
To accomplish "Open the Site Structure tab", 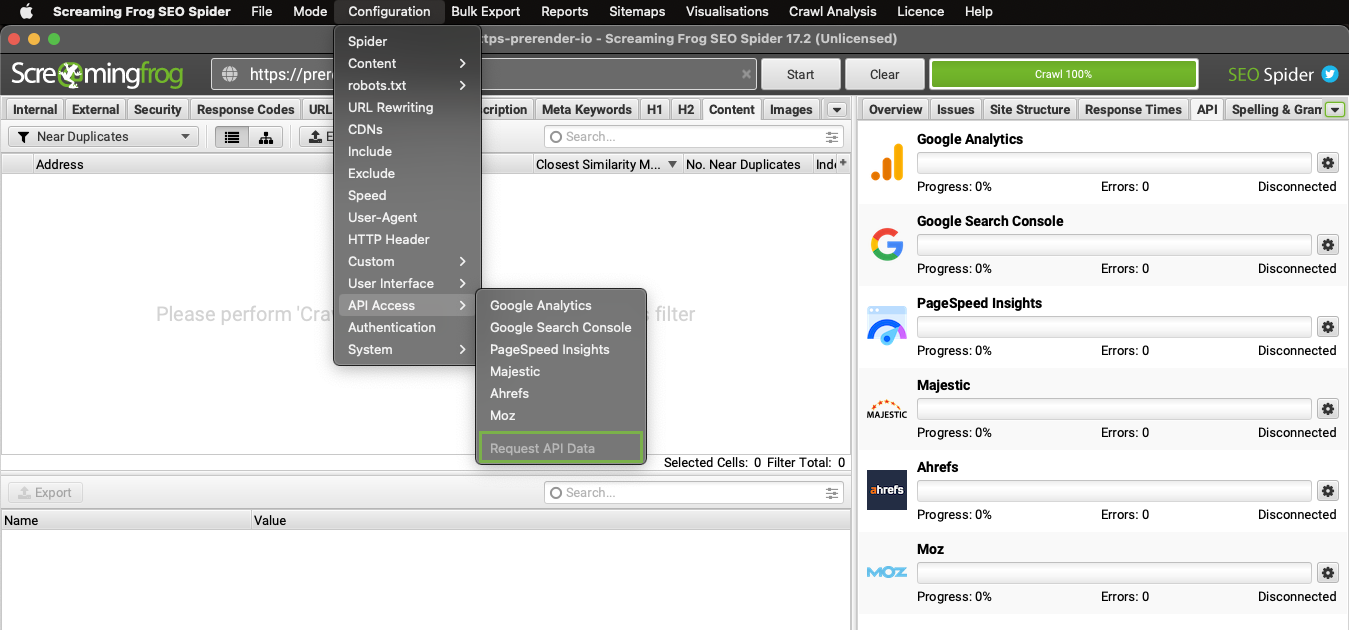I will click(1029, 110).
